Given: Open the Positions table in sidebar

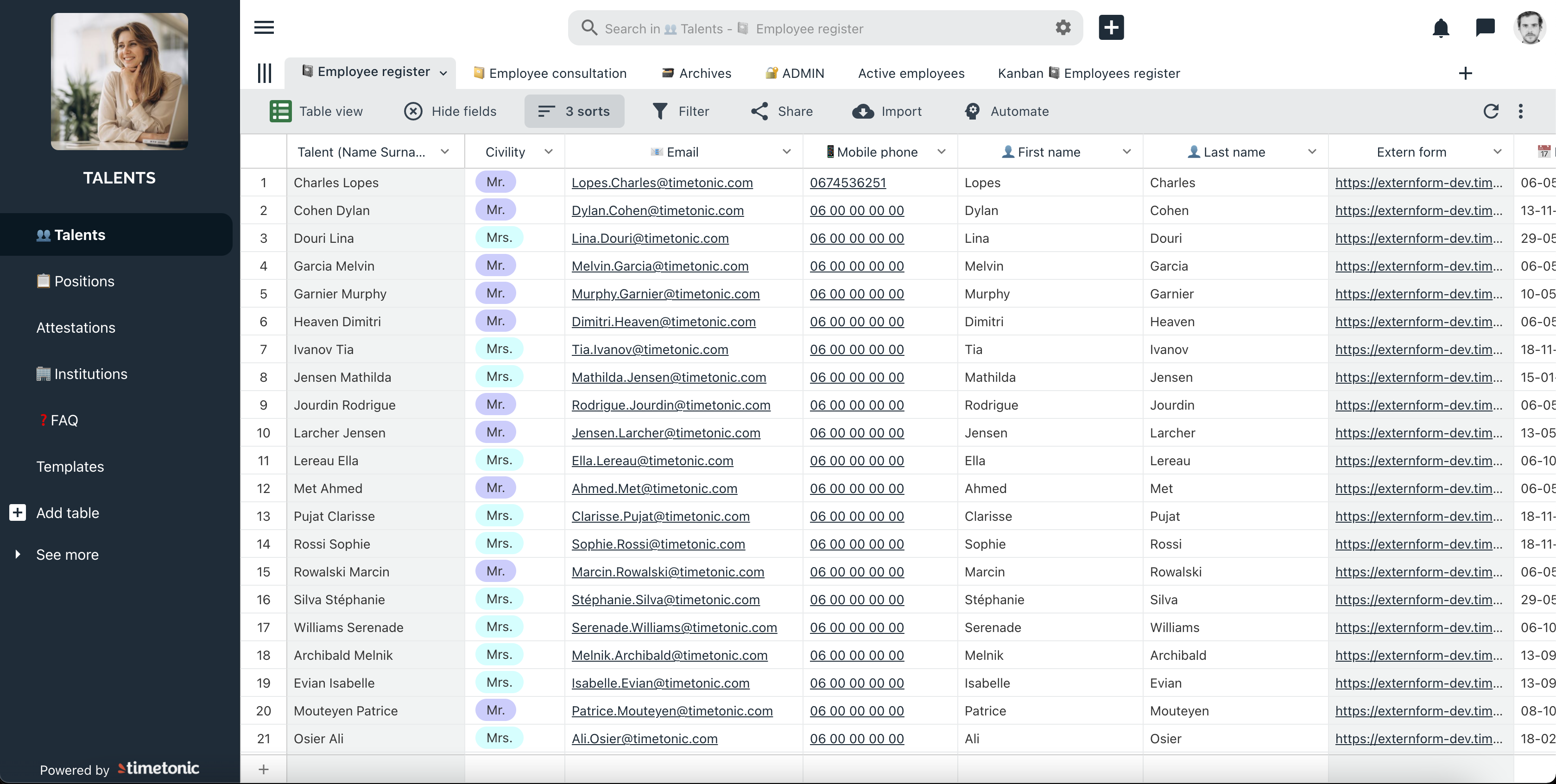Looking at the screenshot, I should [83, 281].
